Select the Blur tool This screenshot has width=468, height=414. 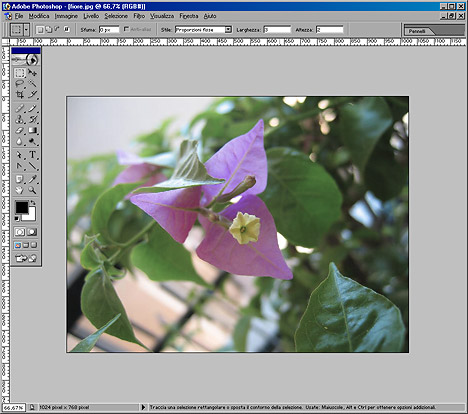(x=20, y=141)
